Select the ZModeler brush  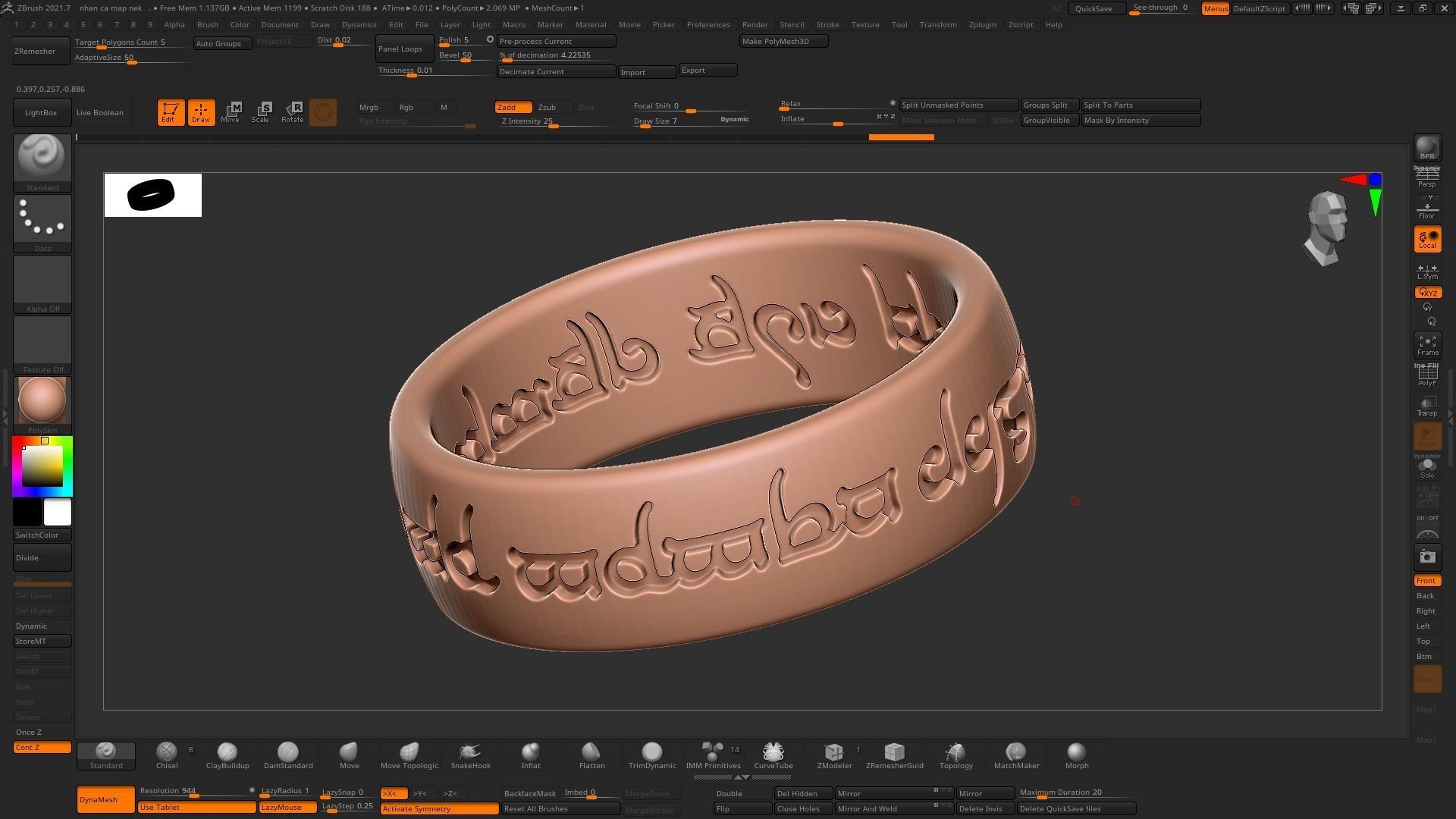[x=834, y=755]
